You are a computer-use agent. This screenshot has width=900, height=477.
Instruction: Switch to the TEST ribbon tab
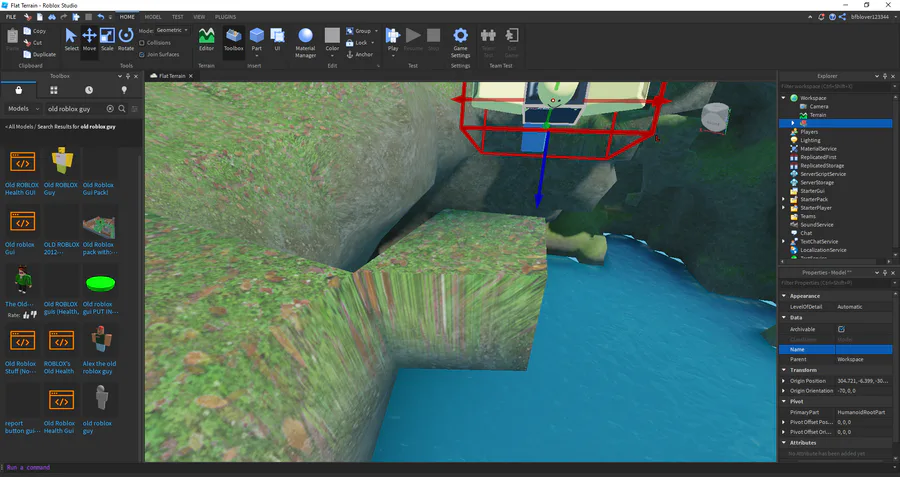point(178,17)
